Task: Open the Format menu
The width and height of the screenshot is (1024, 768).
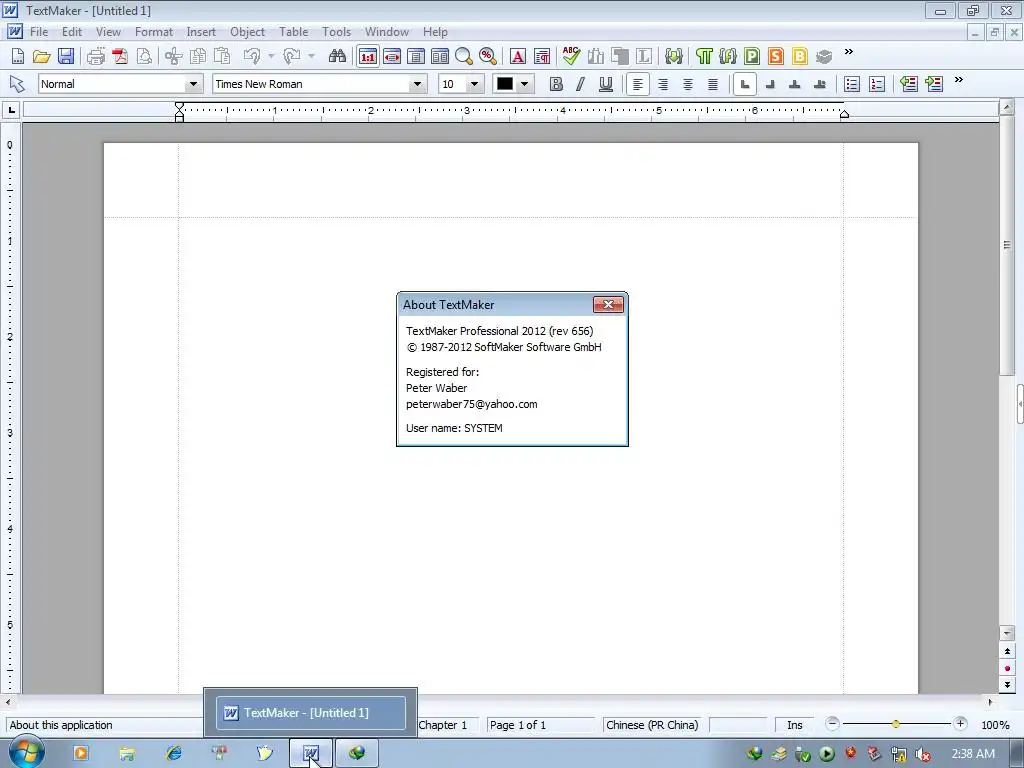Action: tap(153, 31)
